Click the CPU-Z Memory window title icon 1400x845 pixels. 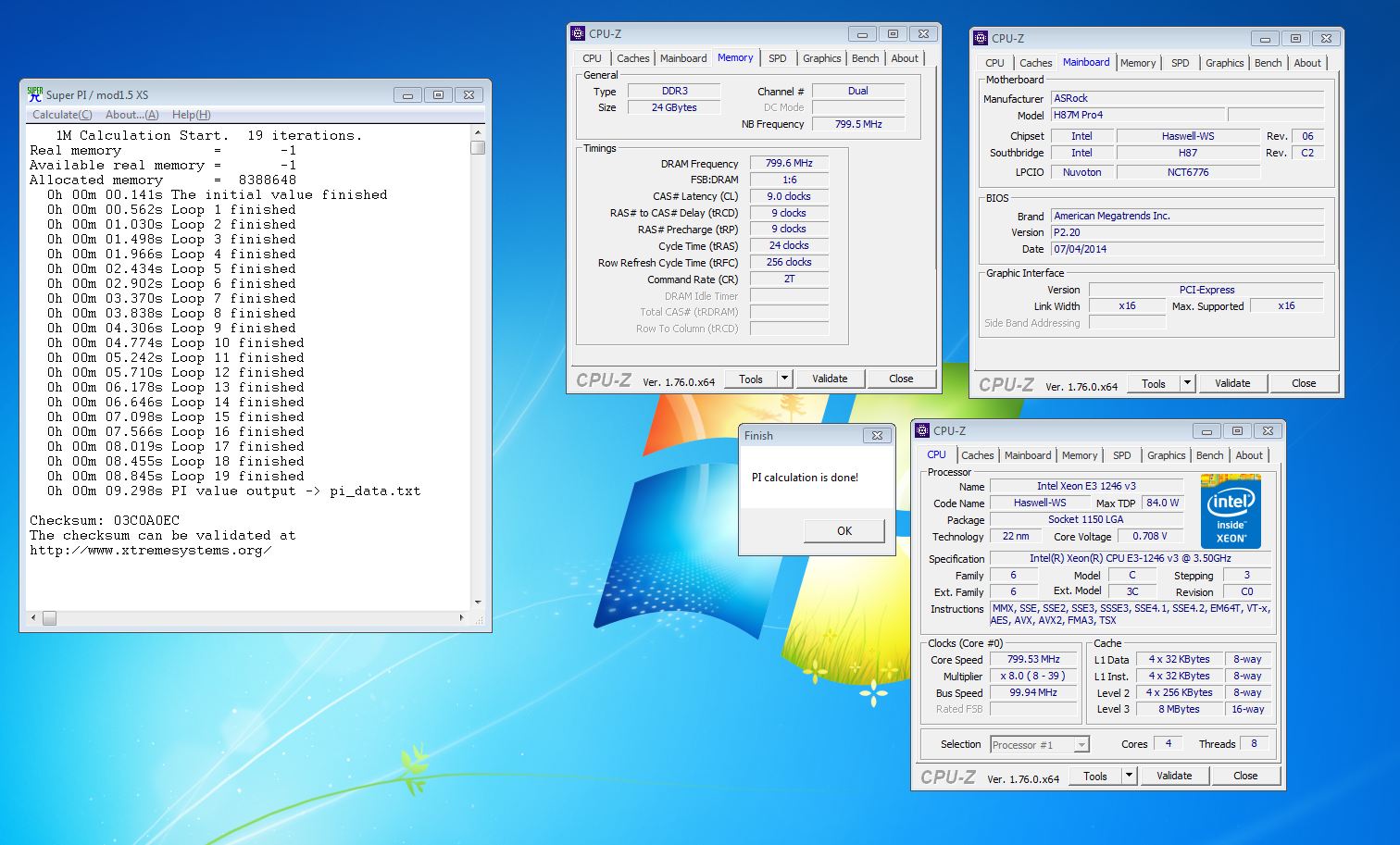click(578, 33)
